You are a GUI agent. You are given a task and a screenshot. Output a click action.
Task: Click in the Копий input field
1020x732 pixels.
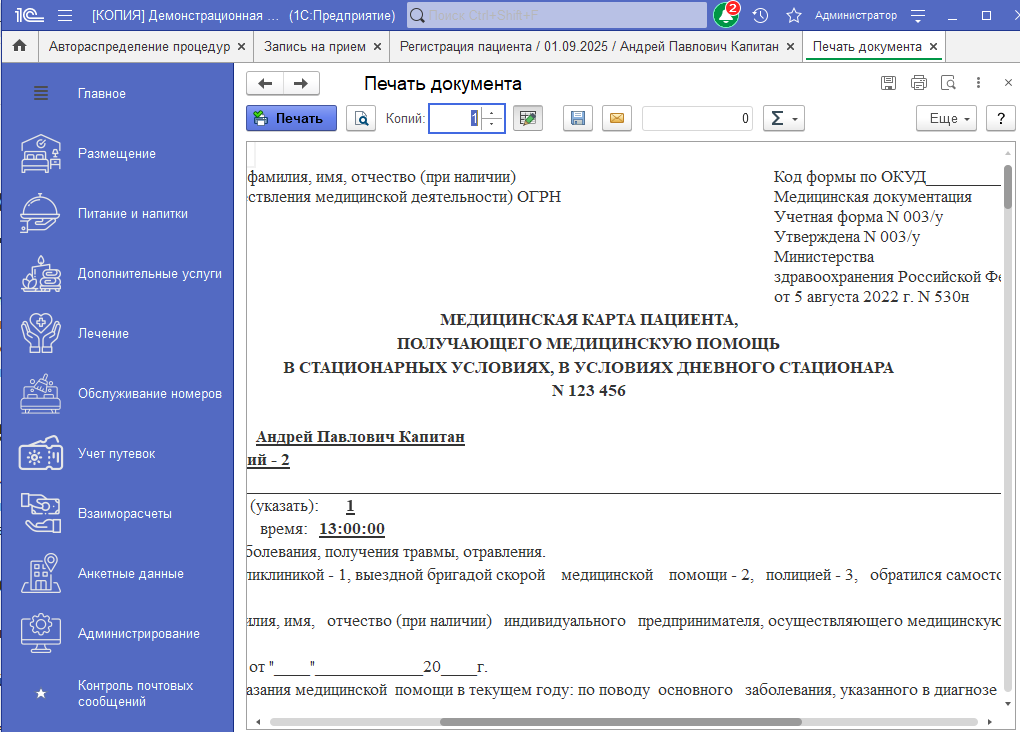pos(456,118)
